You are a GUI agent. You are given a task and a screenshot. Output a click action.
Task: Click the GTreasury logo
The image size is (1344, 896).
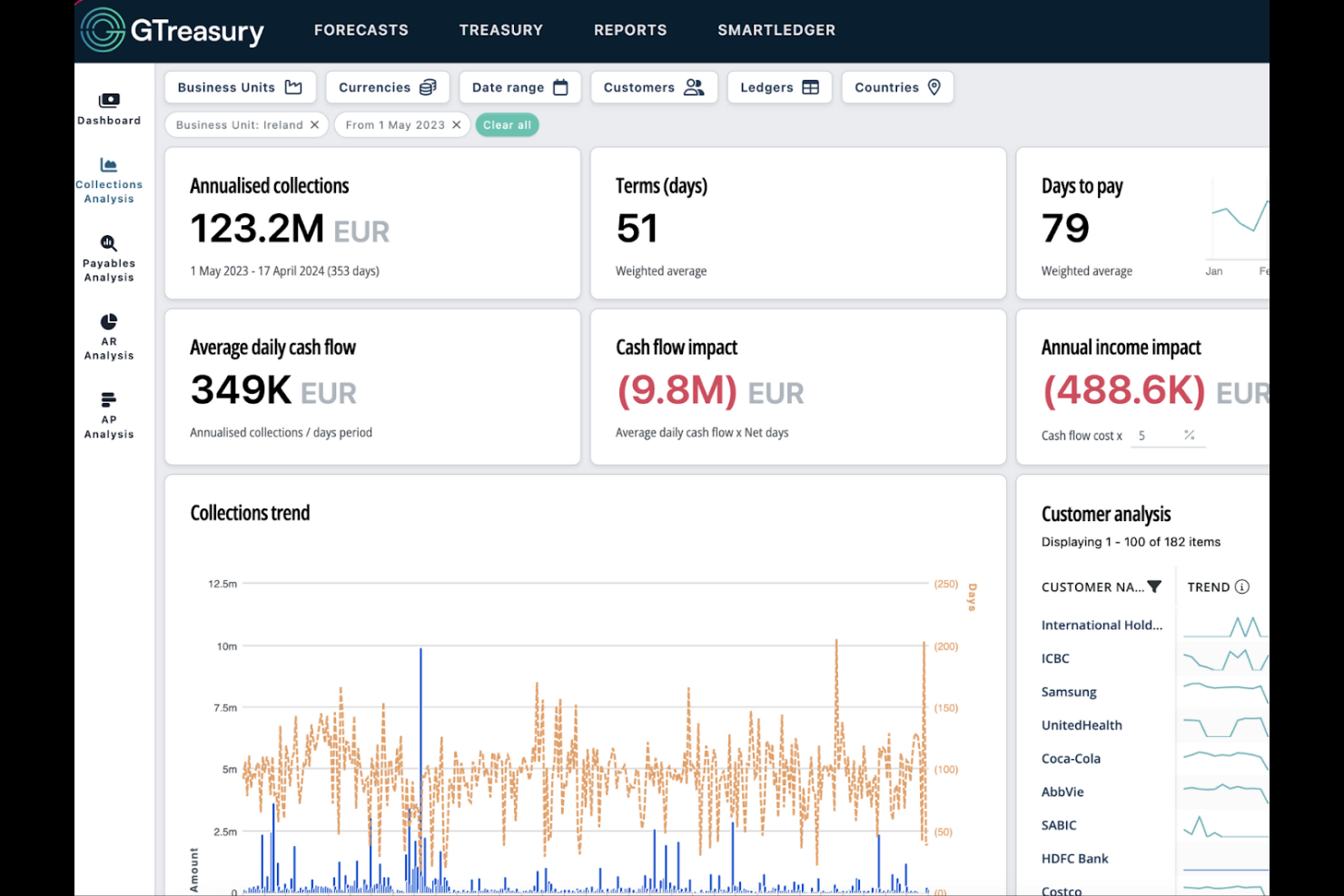173,29
